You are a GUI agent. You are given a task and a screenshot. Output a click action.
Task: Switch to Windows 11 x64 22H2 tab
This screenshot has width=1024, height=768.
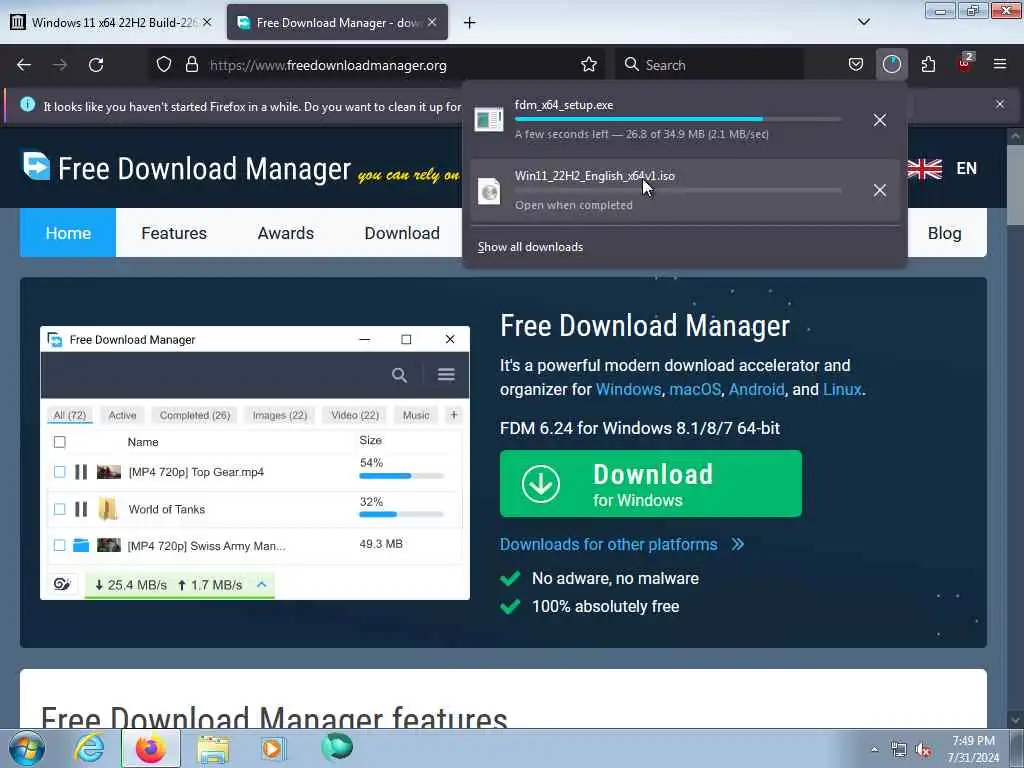111,23
